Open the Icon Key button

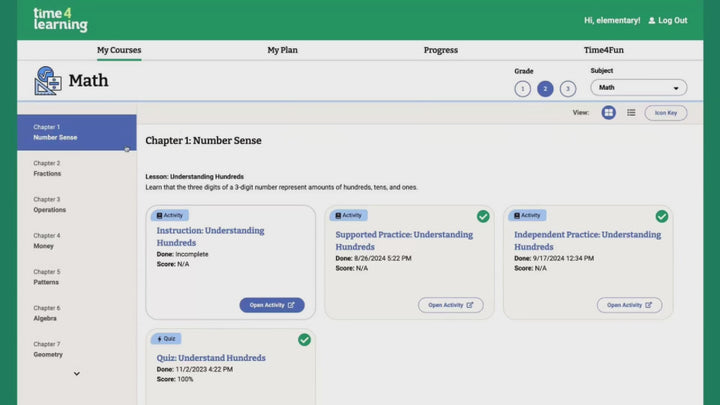666,113
